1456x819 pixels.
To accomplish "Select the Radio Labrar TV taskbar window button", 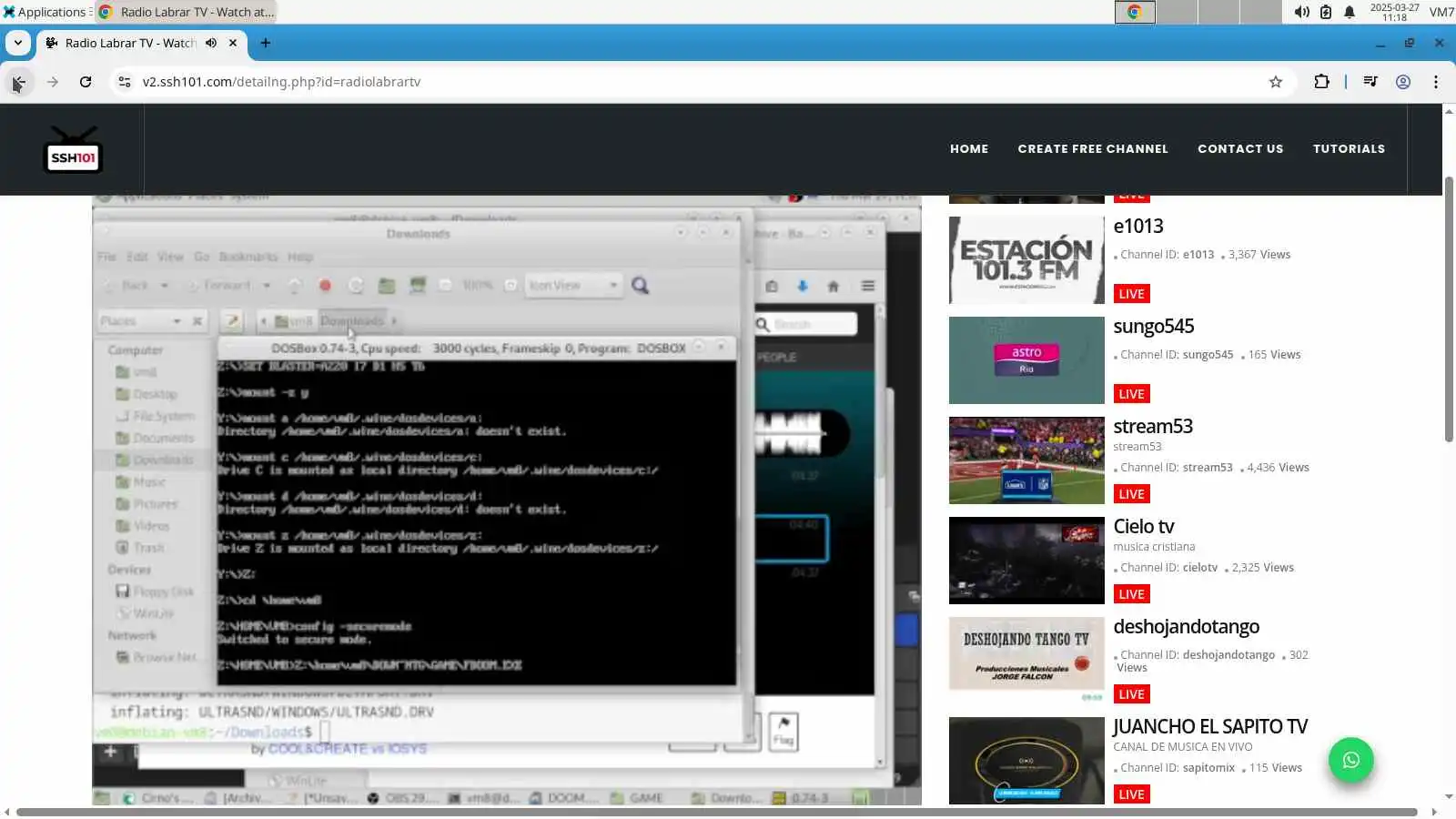I will 186,12.
